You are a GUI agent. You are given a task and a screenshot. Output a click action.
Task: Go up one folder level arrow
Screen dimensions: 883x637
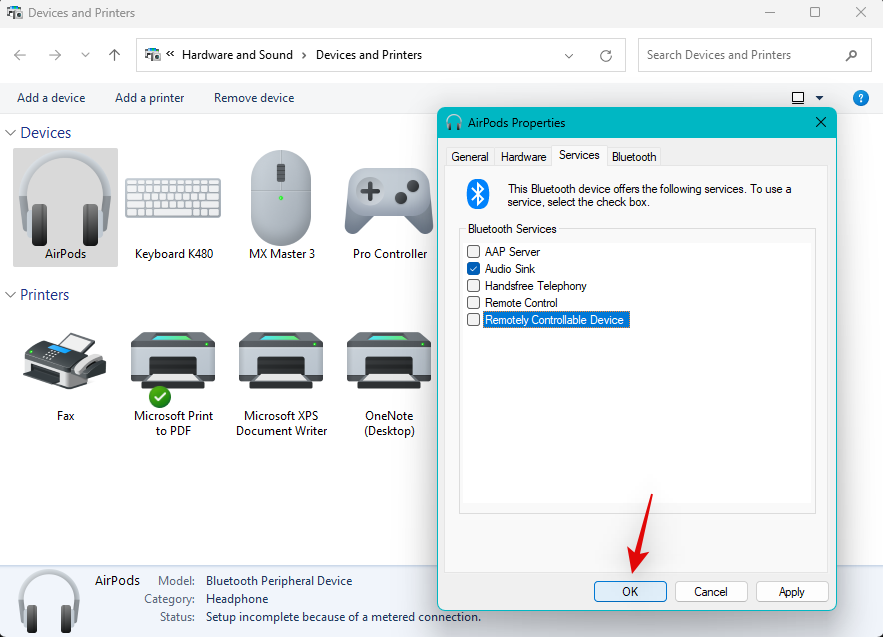click(114, 55)
